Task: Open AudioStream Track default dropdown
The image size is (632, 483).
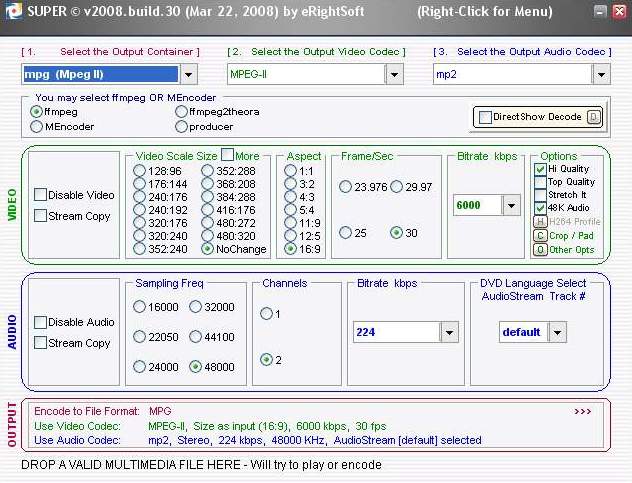Action: point(557,332)
